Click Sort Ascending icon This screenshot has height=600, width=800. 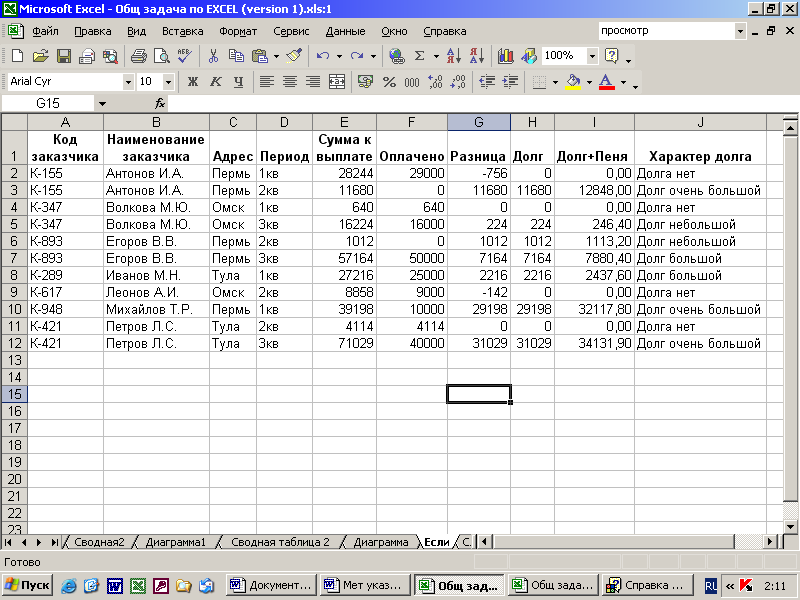(x=454, y=56)
